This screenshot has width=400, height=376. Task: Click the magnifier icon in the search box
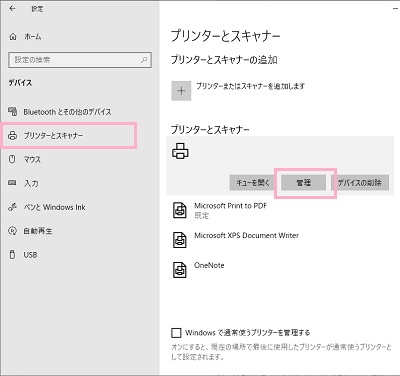144,60
